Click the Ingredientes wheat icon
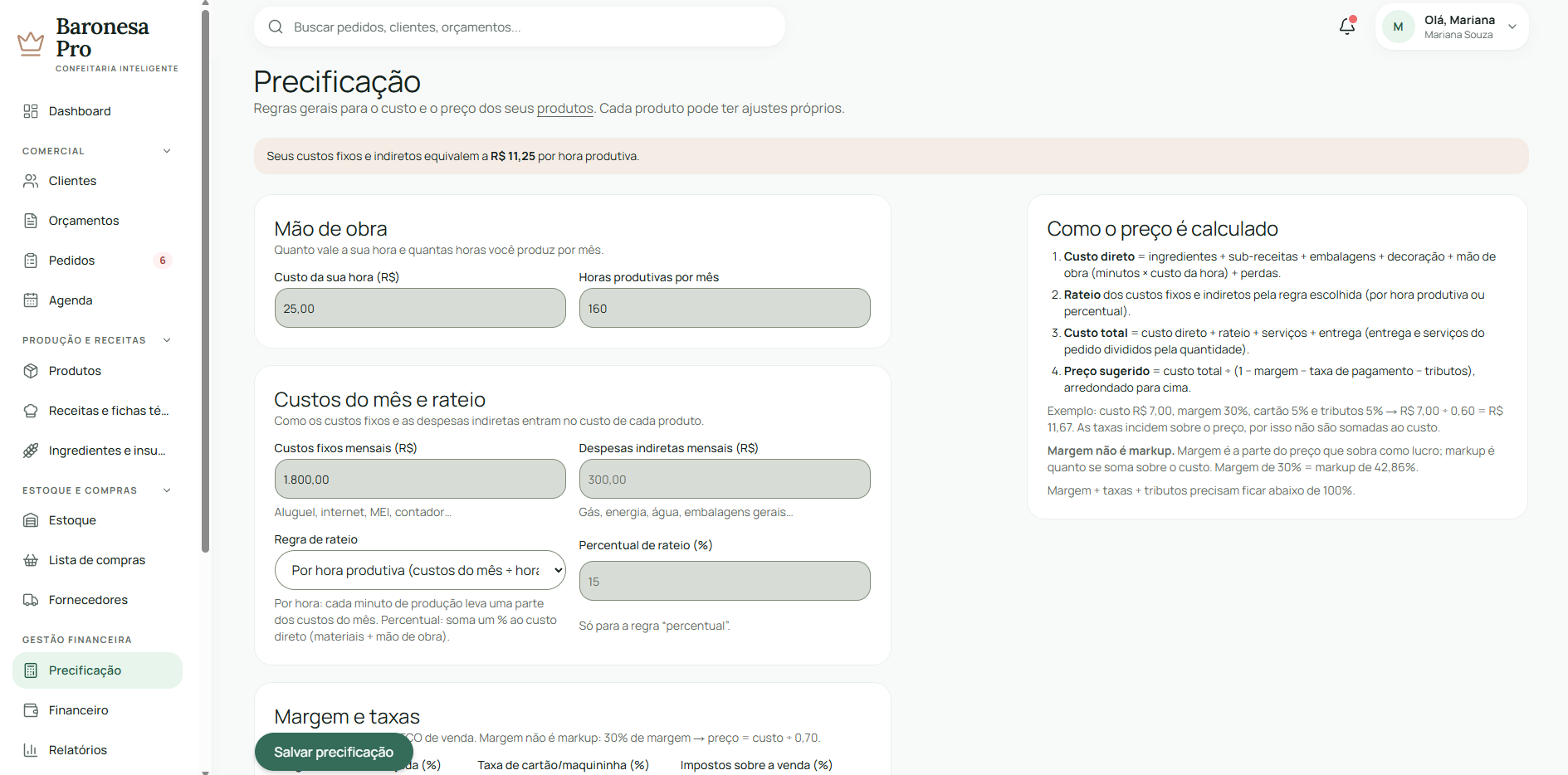The width and height of the screenshot is (1568, 775). [x=31, y=451]
